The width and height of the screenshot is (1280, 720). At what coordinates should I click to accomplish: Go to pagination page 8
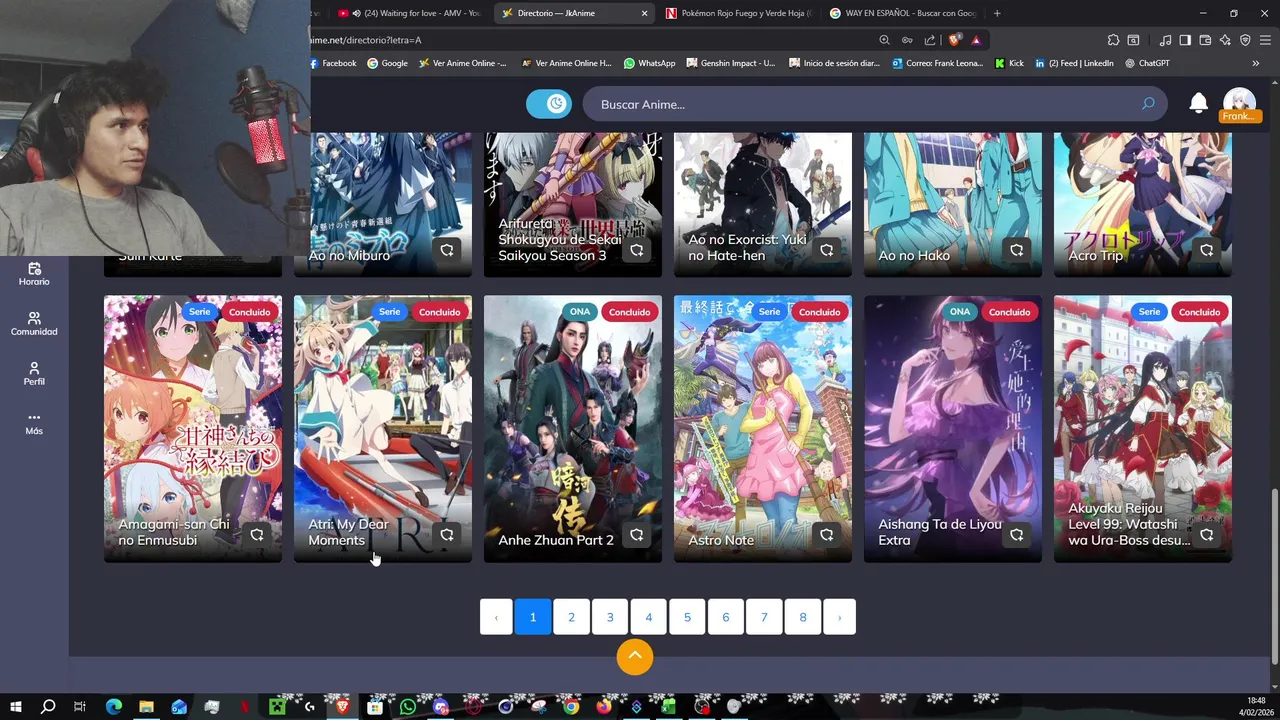[x=803, y=617]
